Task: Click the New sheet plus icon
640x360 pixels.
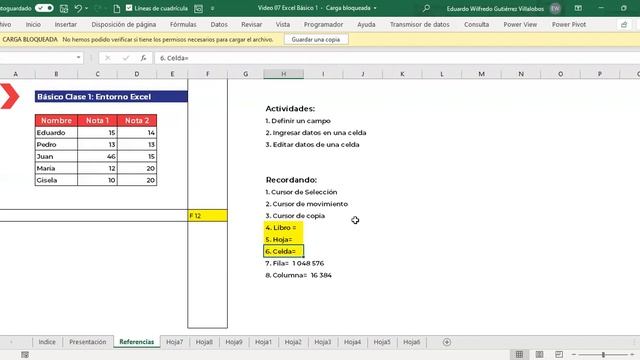Action: click(447, 342)
